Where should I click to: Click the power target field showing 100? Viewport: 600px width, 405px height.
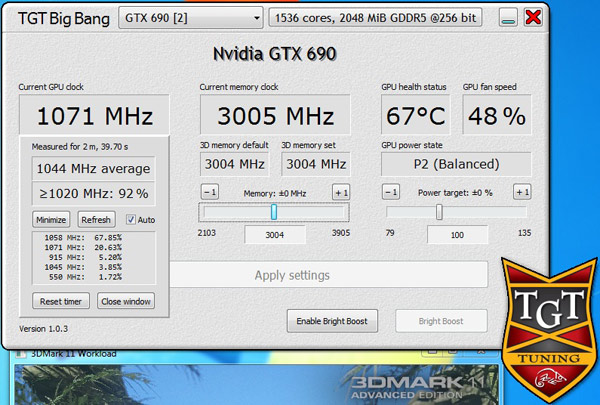pos(456,235)
